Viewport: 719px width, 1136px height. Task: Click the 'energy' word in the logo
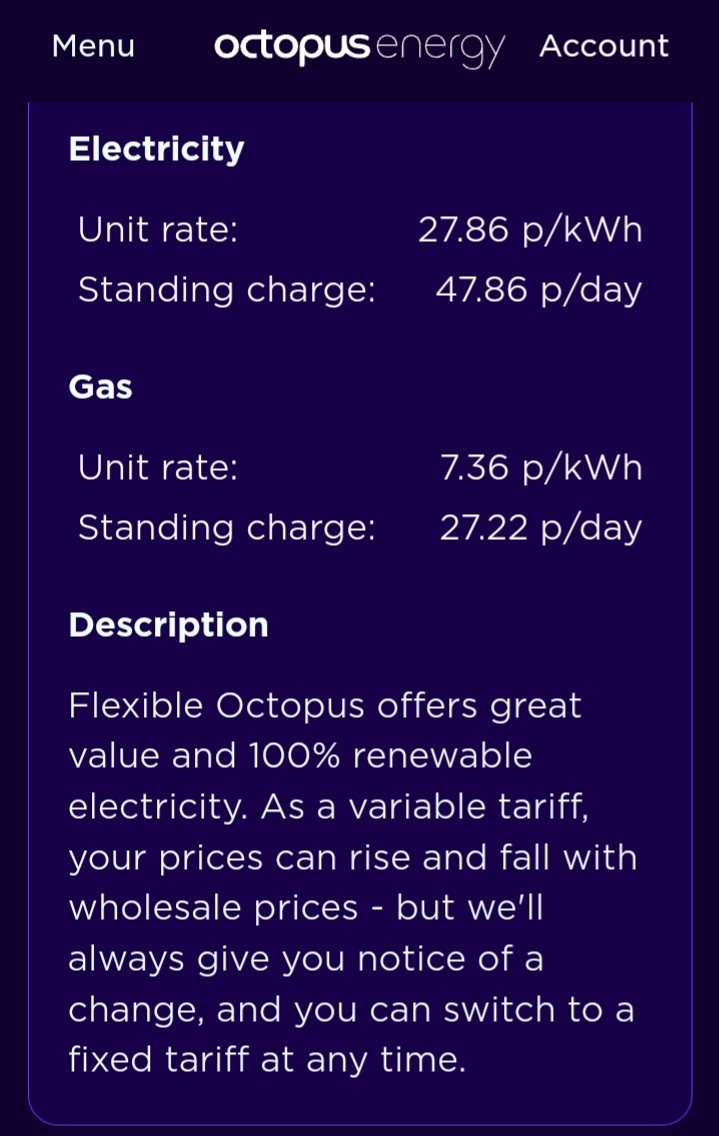[x=441, y=49]
